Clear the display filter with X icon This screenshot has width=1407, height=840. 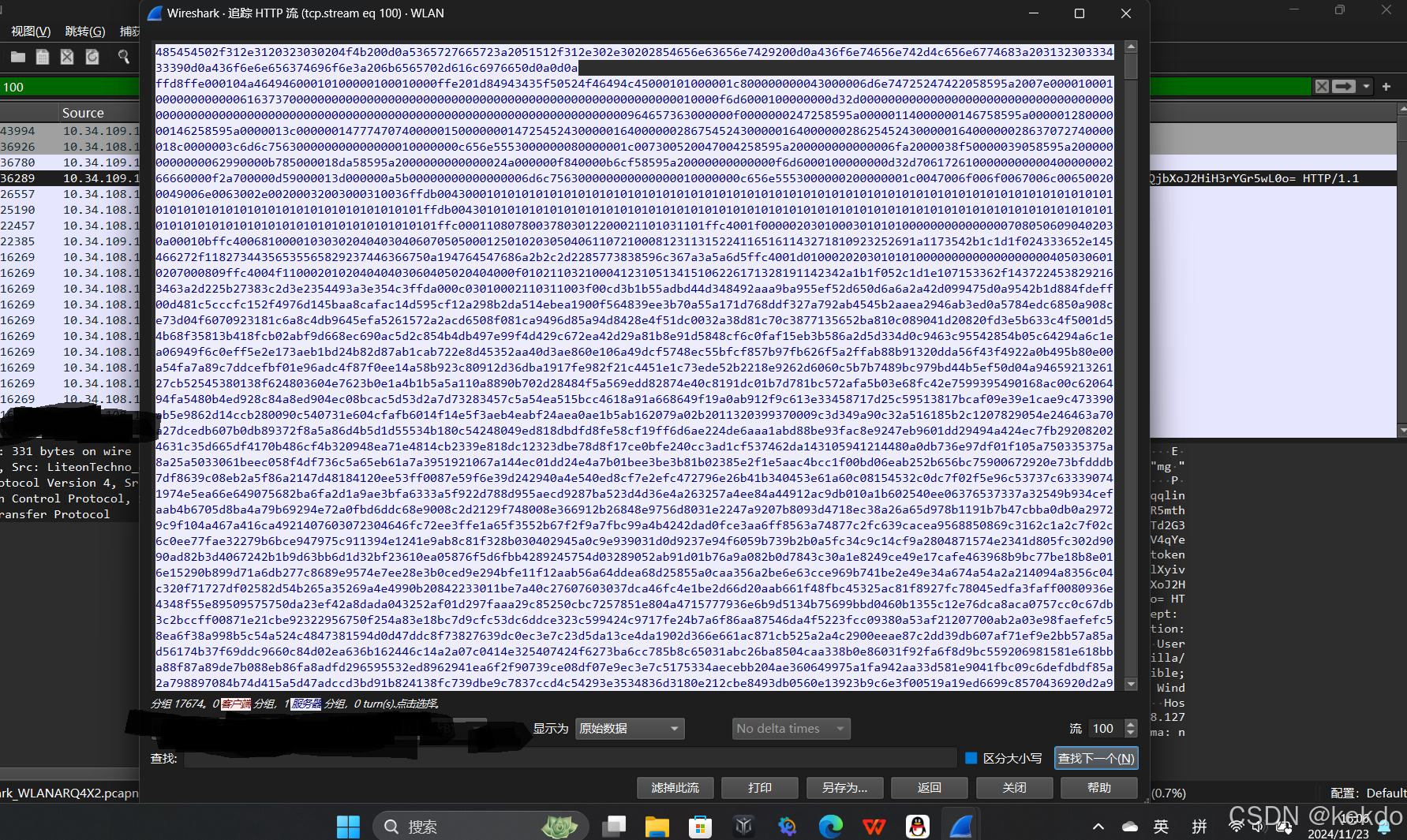click(1322, 87)
